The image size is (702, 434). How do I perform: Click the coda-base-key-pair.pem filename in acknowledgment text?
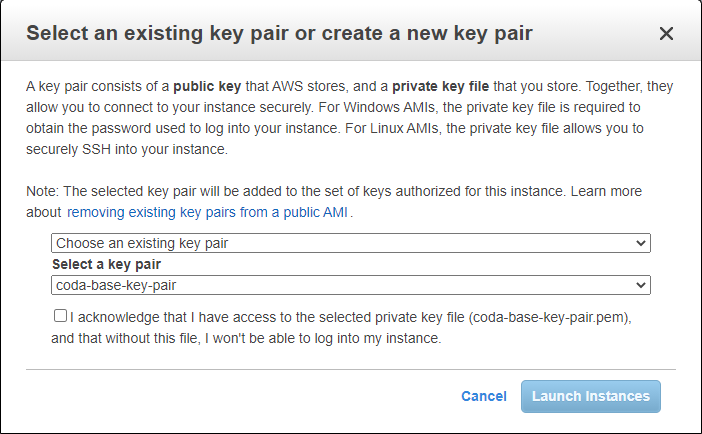[549, 318]
